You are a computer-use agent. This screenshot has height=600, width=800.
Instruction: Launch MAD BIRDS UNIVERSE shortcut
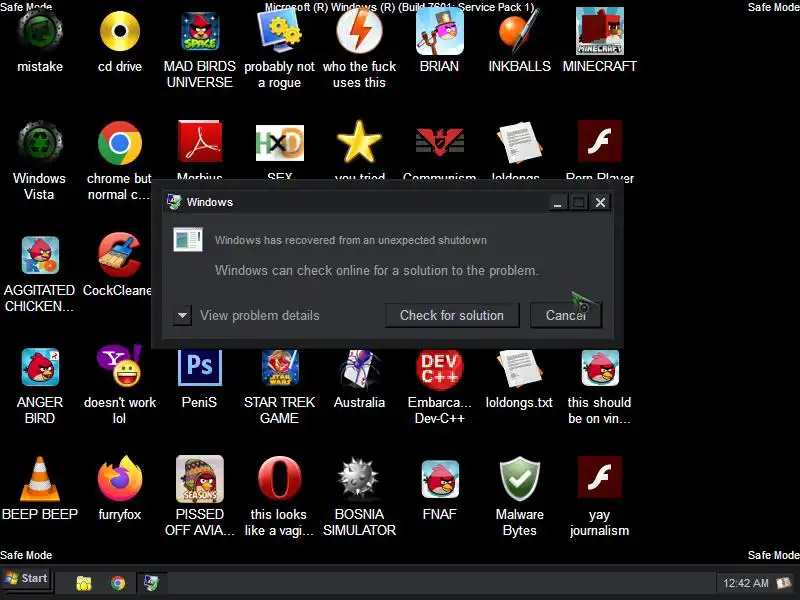(x=200, y=31)
